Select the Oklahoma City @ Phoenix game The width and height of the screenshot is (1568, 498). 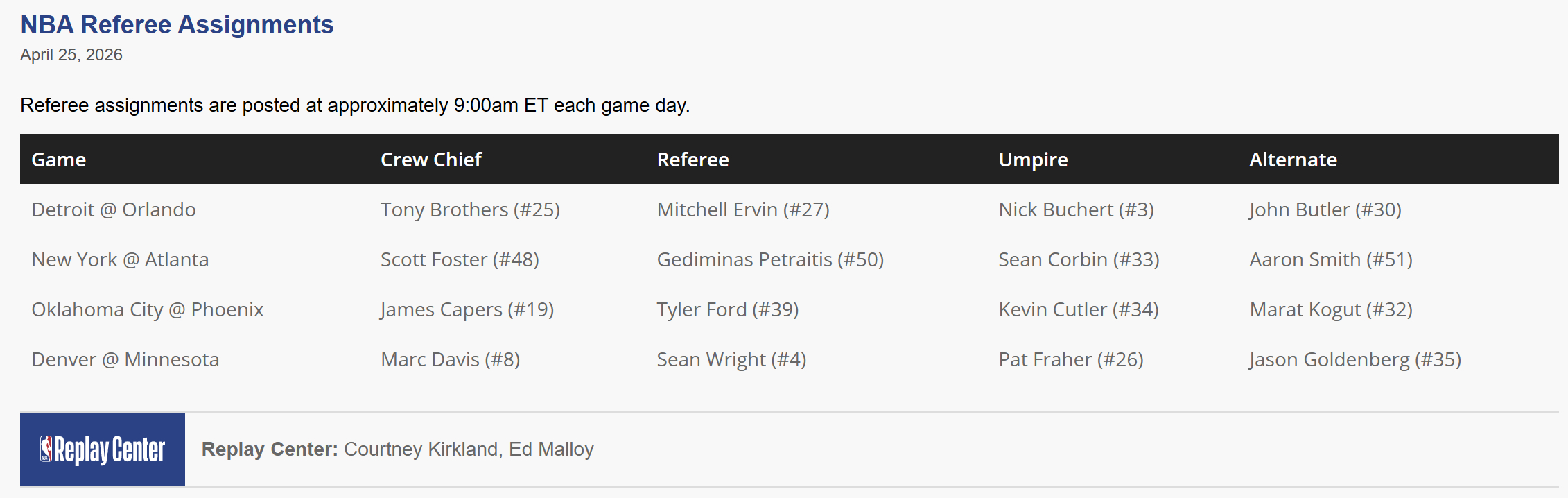[x=148, y=309]
